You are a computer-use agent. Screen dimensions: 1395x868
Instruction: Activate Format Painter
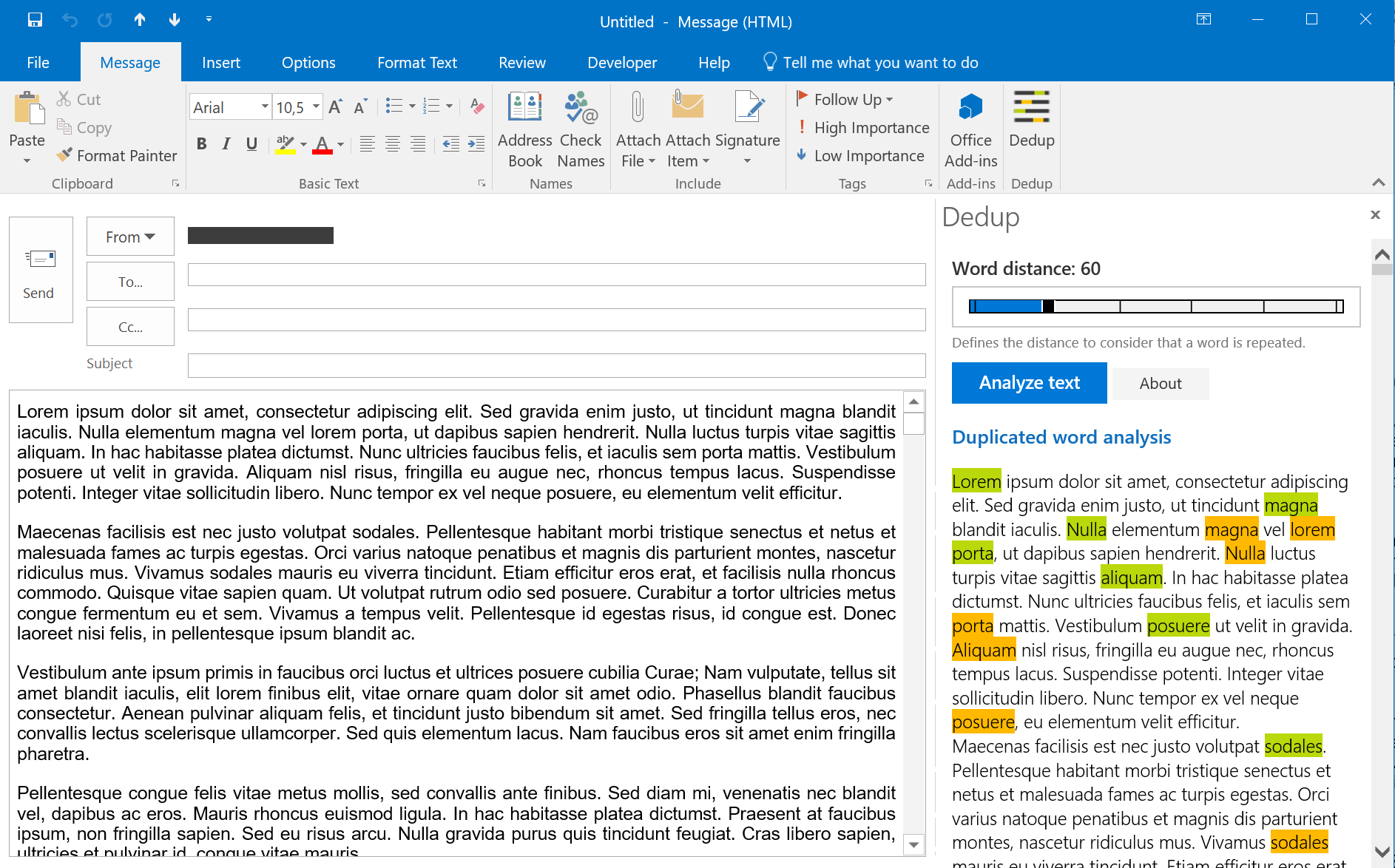pyautogui.click(x=117, y=155)
